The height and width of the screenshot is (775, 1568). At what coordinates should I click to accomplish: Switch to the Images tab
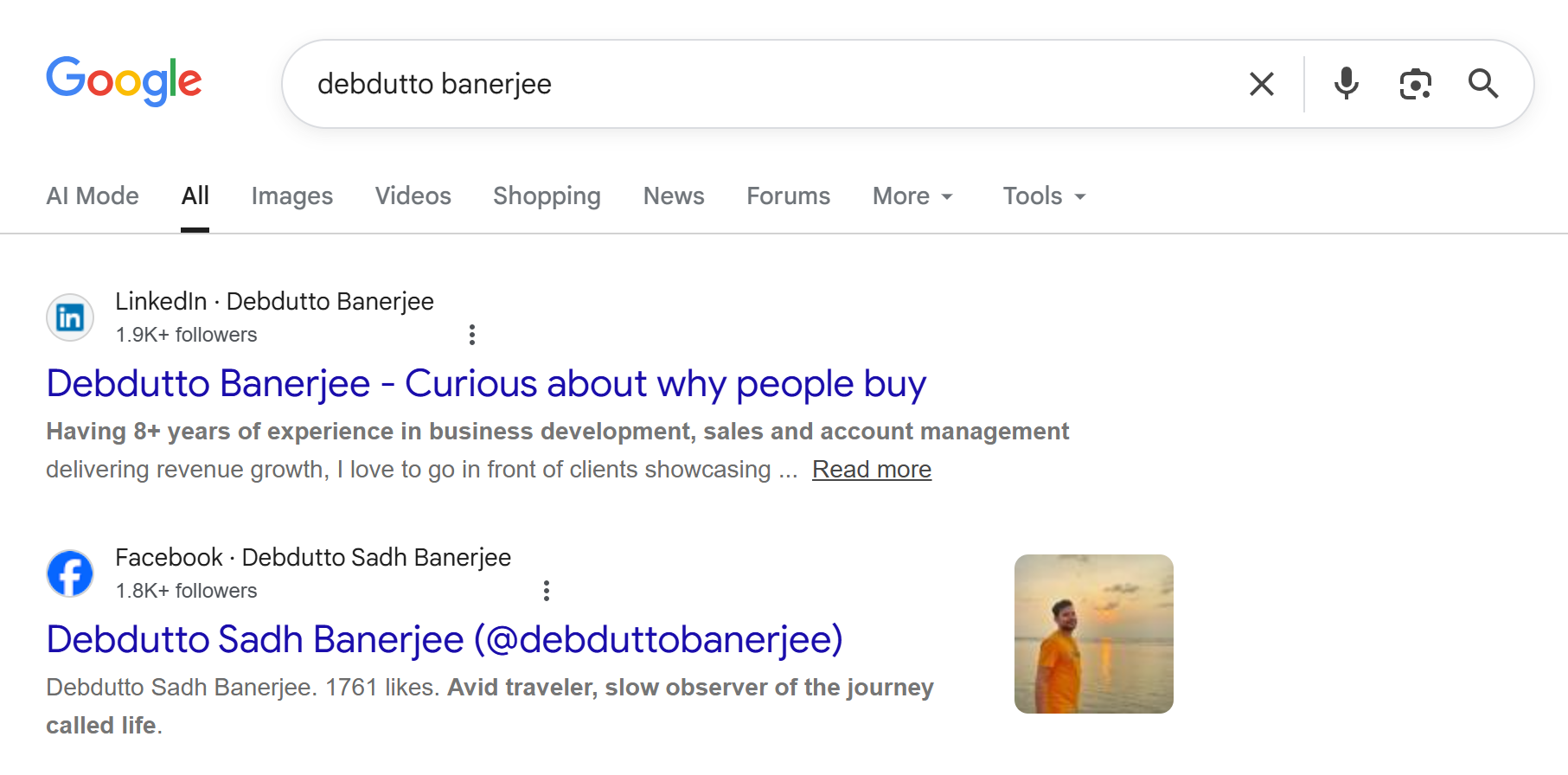point(291,196)
